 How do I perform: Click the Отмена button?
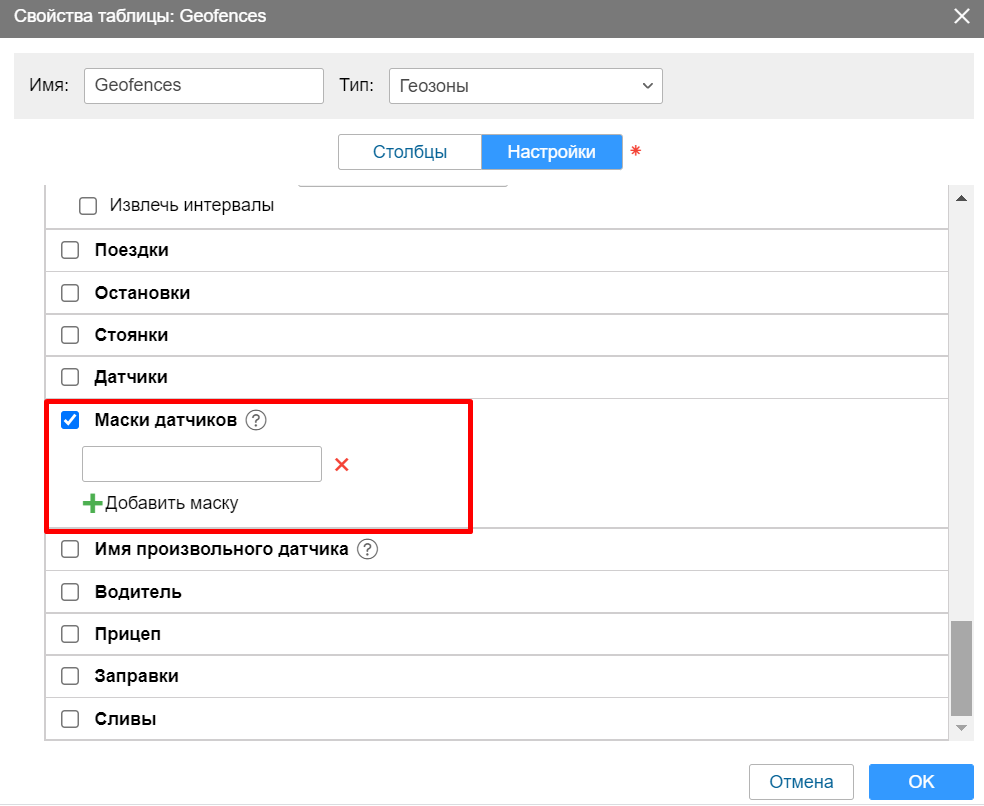pos(801,782)
